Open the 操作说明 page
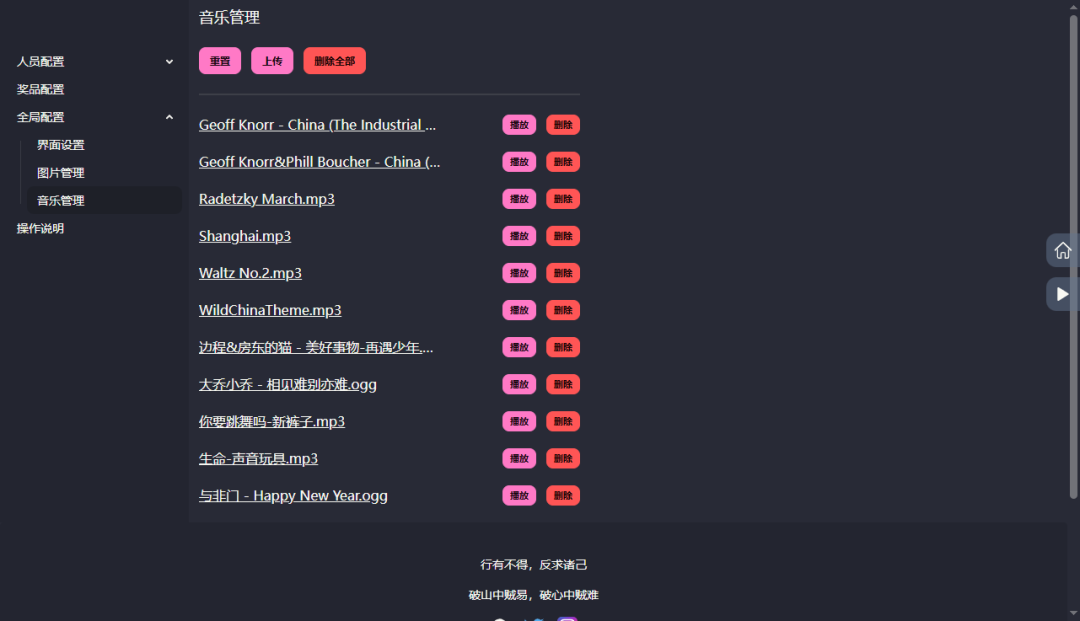This screenshot has width=1080, height=621. pos(40,228)
